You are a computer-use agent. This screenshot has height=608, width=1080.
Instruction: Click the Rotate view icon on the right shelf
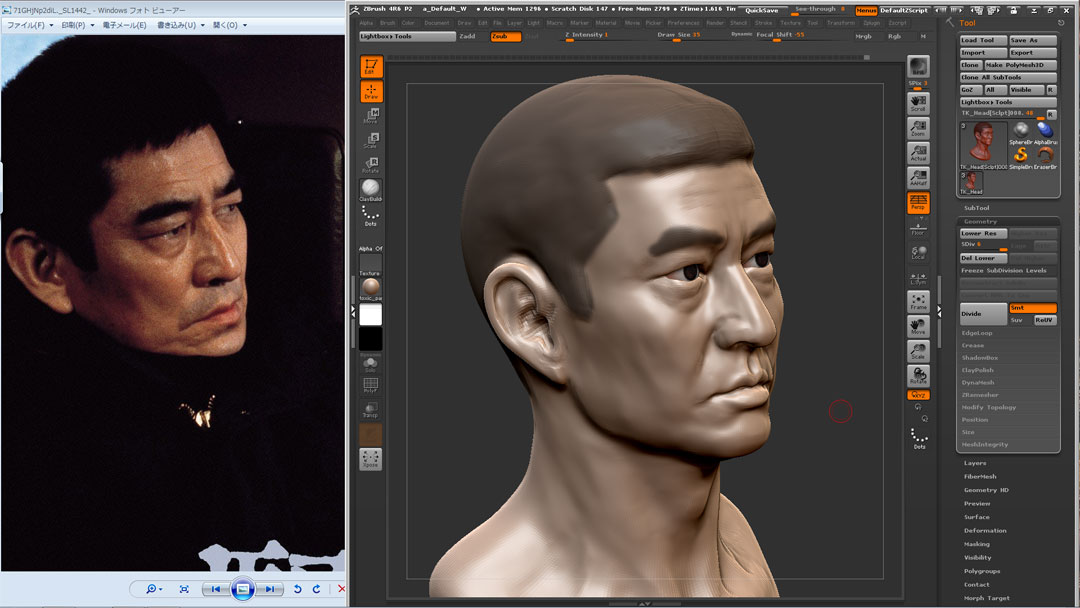coord(918,376)
